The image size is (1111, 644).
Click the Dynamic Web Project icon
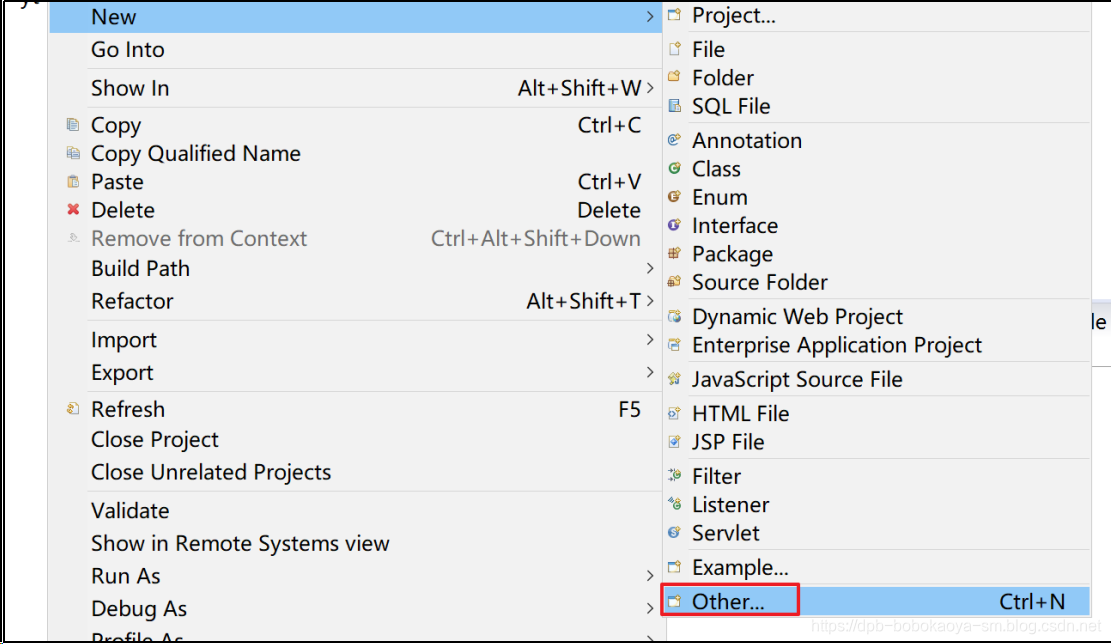click(675, 316)
